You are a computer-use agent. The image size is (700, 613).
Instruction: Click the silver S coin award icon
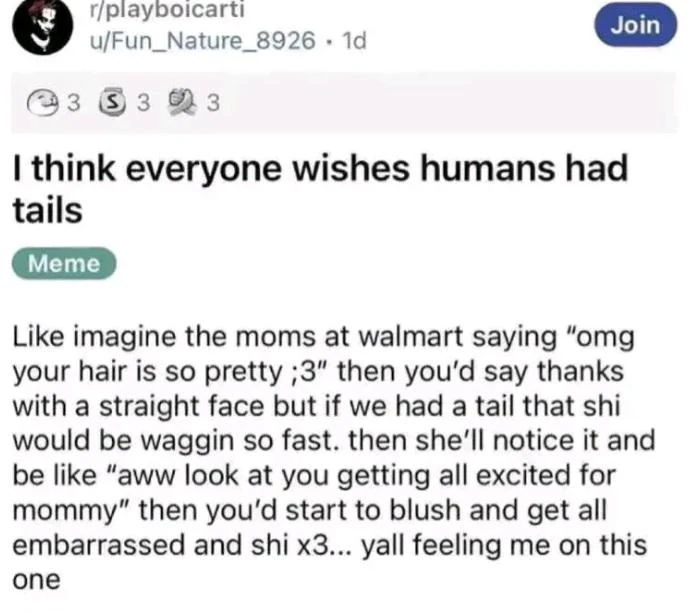click(112, 103)
